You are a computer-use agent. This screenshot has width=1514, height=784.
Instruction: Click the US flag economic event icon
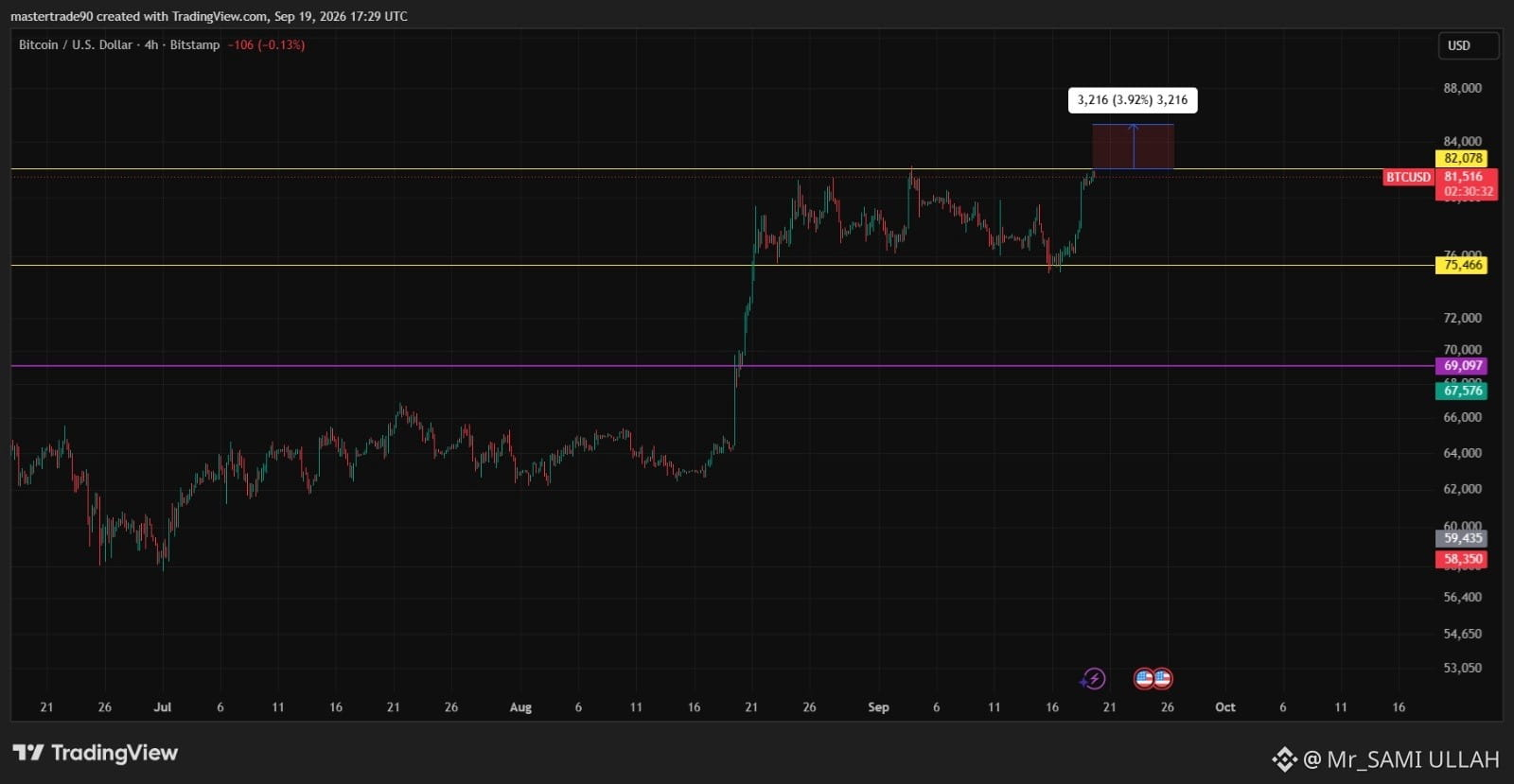click(1153, 678)
